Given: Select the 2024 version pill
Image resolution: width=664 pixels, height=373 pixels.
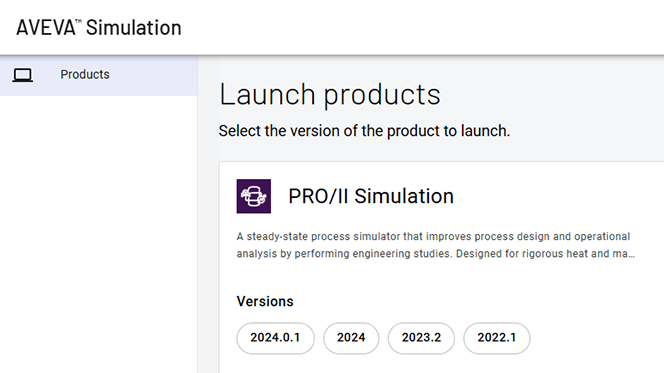Looking at the screenshot, I should (351, 338).
